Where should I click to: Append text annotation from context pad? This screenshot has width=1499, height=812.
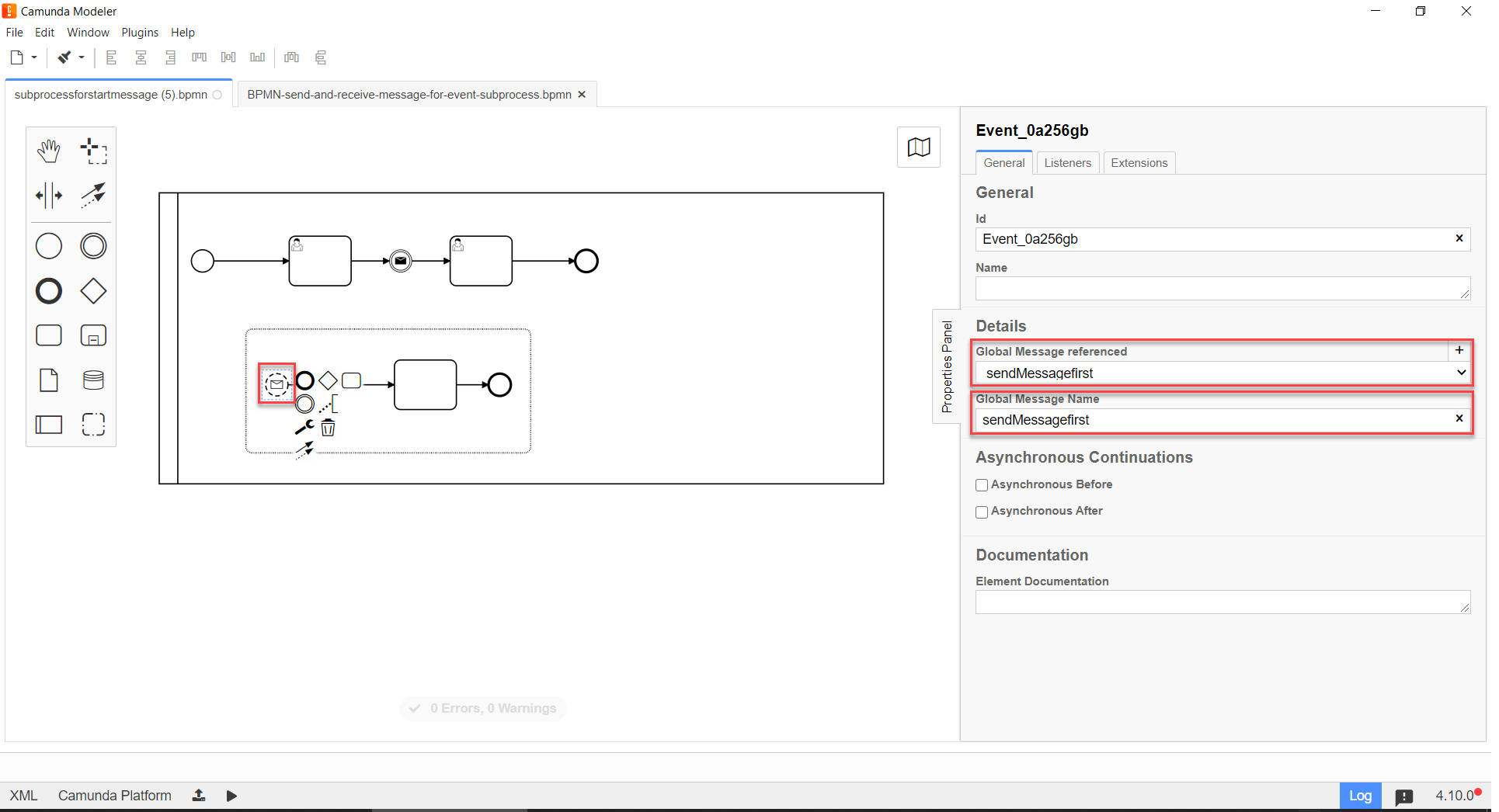click(329, 404)
